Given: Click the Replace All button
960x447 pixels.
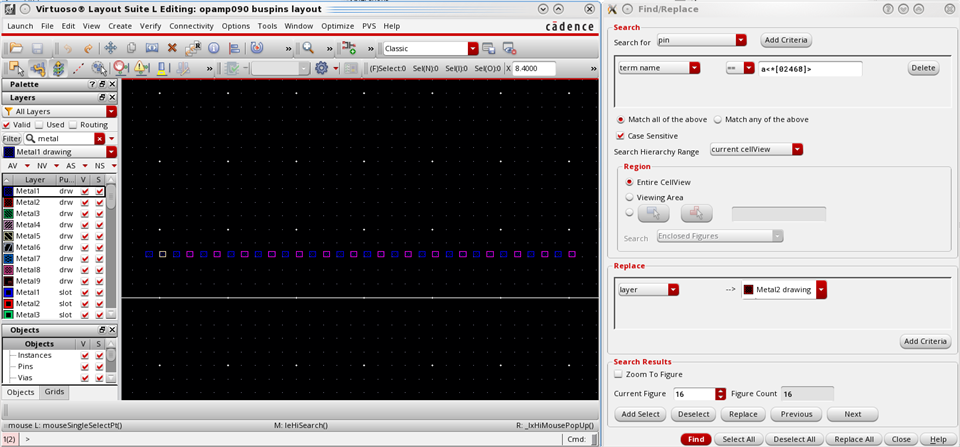Looking at the screenshot, I should pos(853,440).
